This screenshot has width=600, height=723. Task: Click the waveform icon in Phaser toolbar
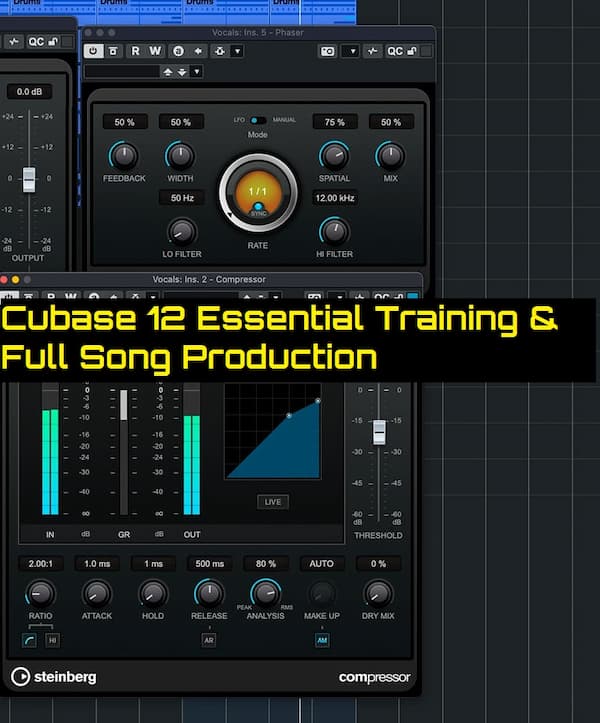click(x=372, y=51)
